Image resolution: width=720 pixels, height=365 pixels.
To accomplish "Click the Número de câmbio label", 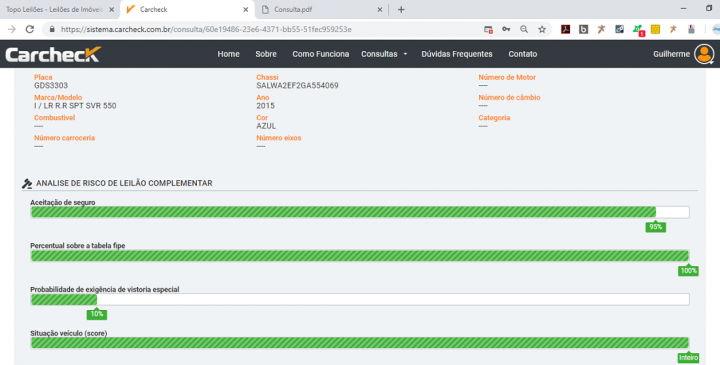I will 509,97.
